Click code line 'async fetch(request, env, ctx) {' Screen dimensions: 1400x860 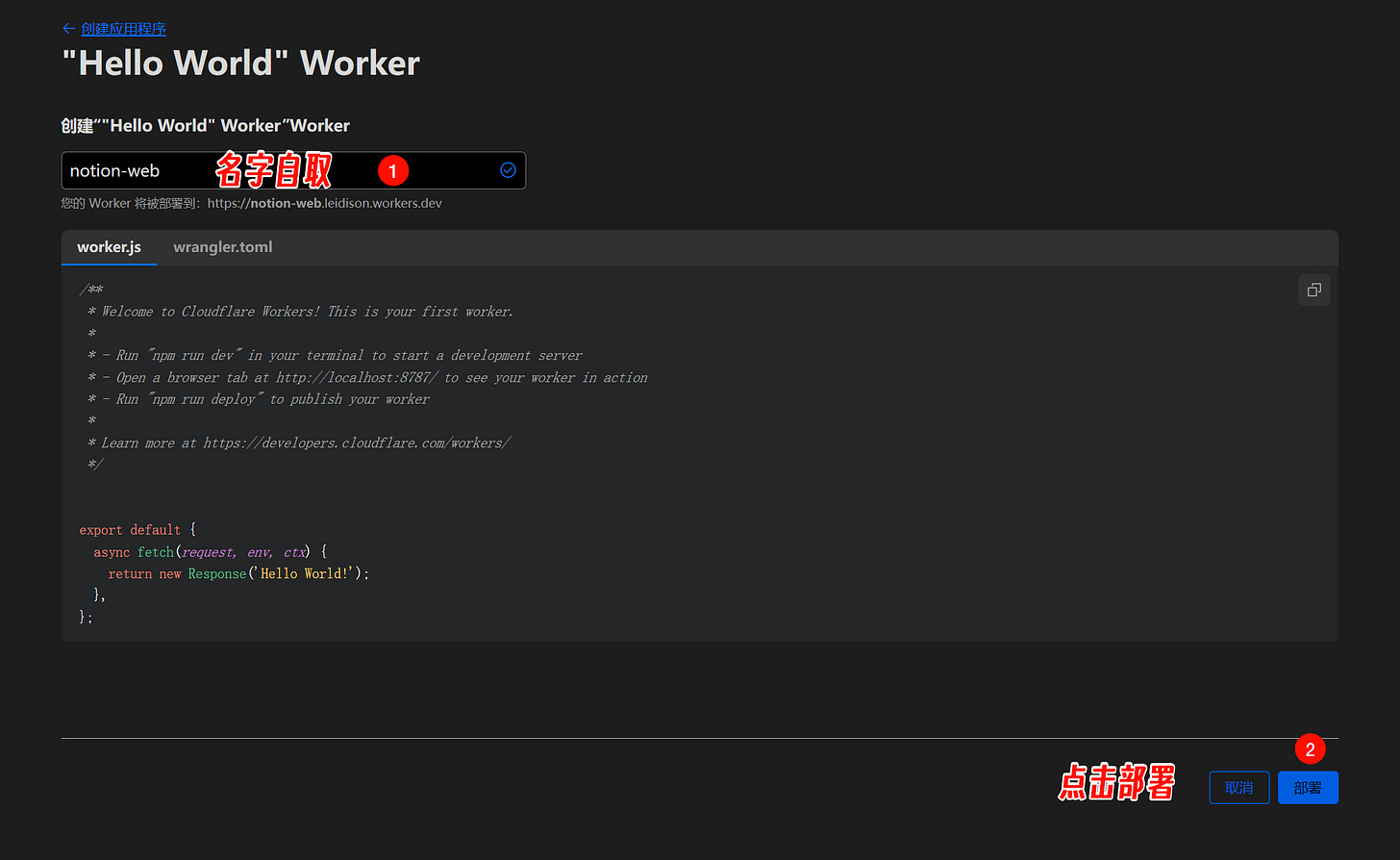pyautogui.click(x=211, y=552)
